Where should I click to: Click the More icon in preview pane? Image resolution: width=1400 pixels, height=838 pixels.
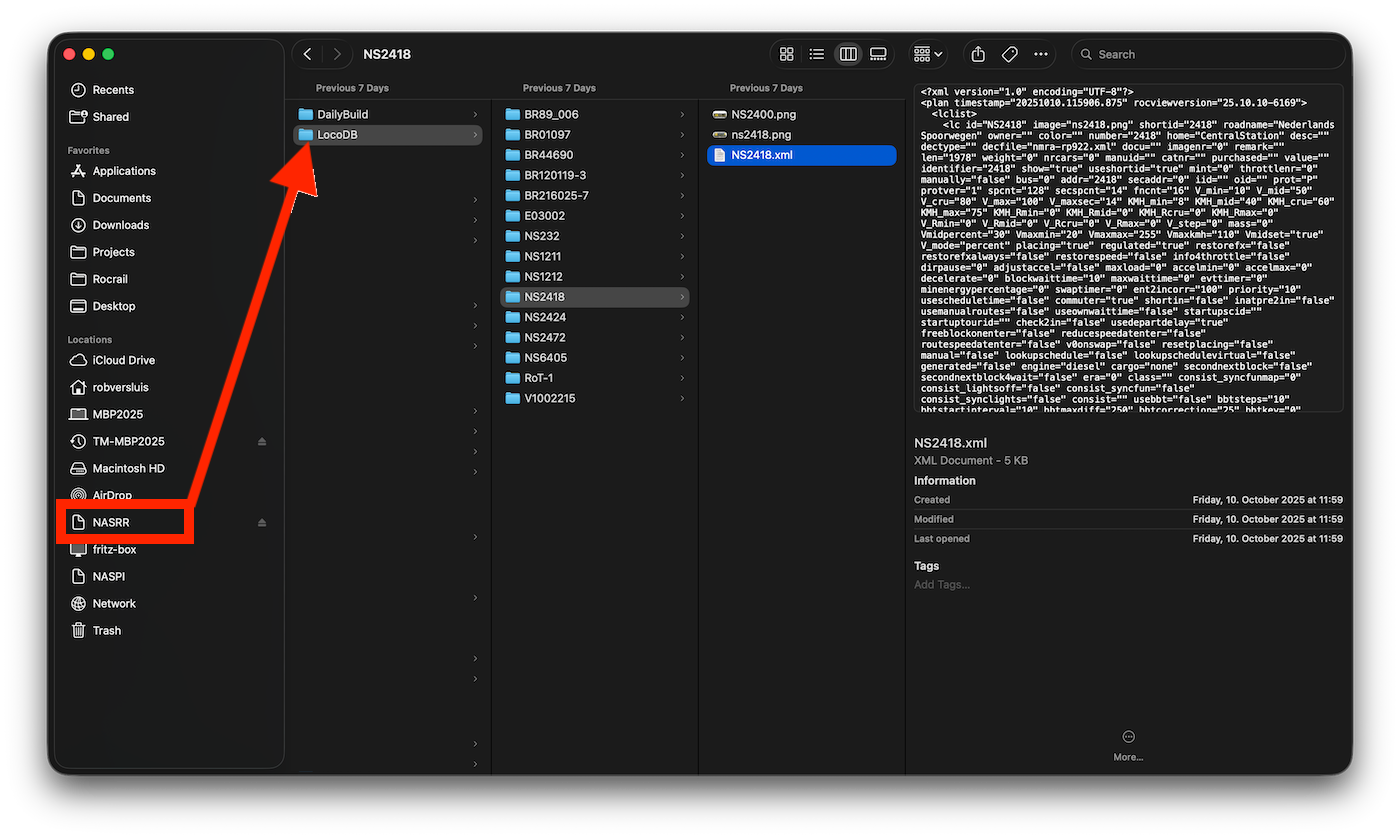(1128, 737)
